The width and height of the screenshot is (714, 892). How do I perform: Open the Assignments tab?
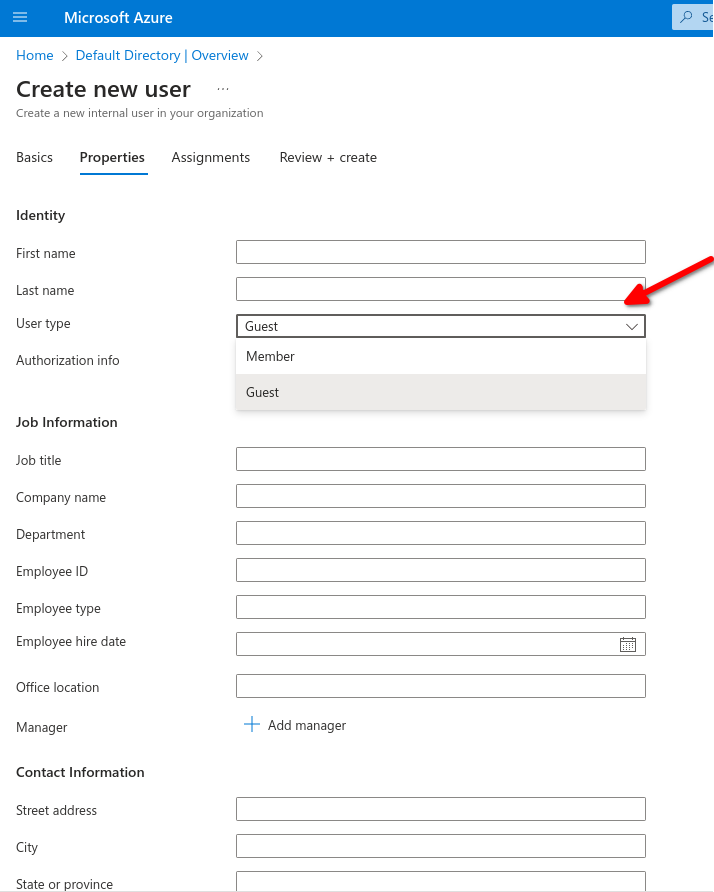(211, 158)
